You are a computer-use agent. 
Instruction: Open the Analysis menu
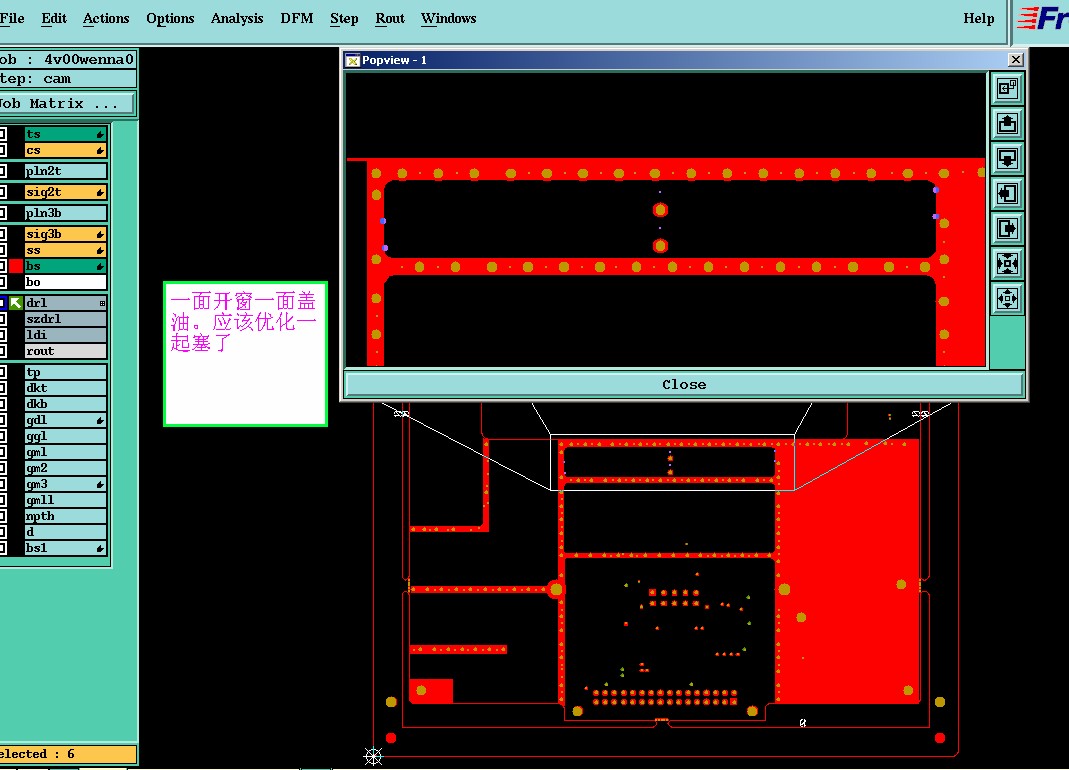237,18
